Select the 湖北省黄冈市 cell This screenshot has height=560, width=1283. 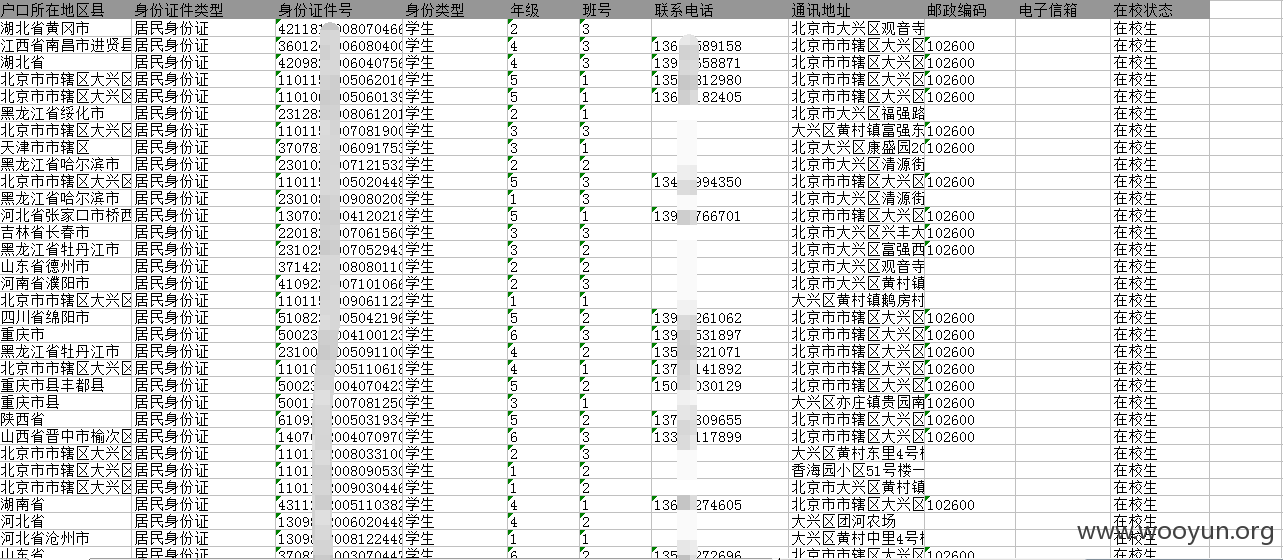pos(66,29)
